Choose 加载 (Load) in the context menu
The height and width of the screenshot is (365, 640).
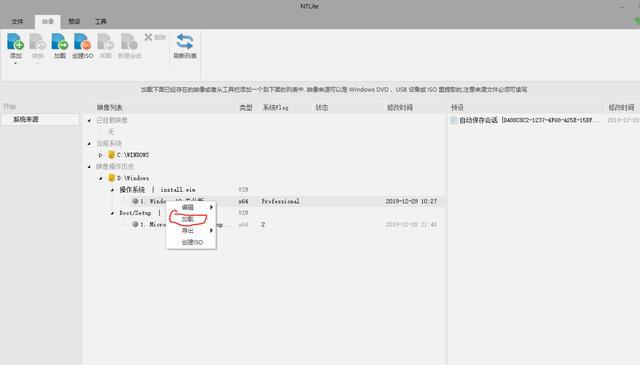pyautogui.click(x=191, y=219)
